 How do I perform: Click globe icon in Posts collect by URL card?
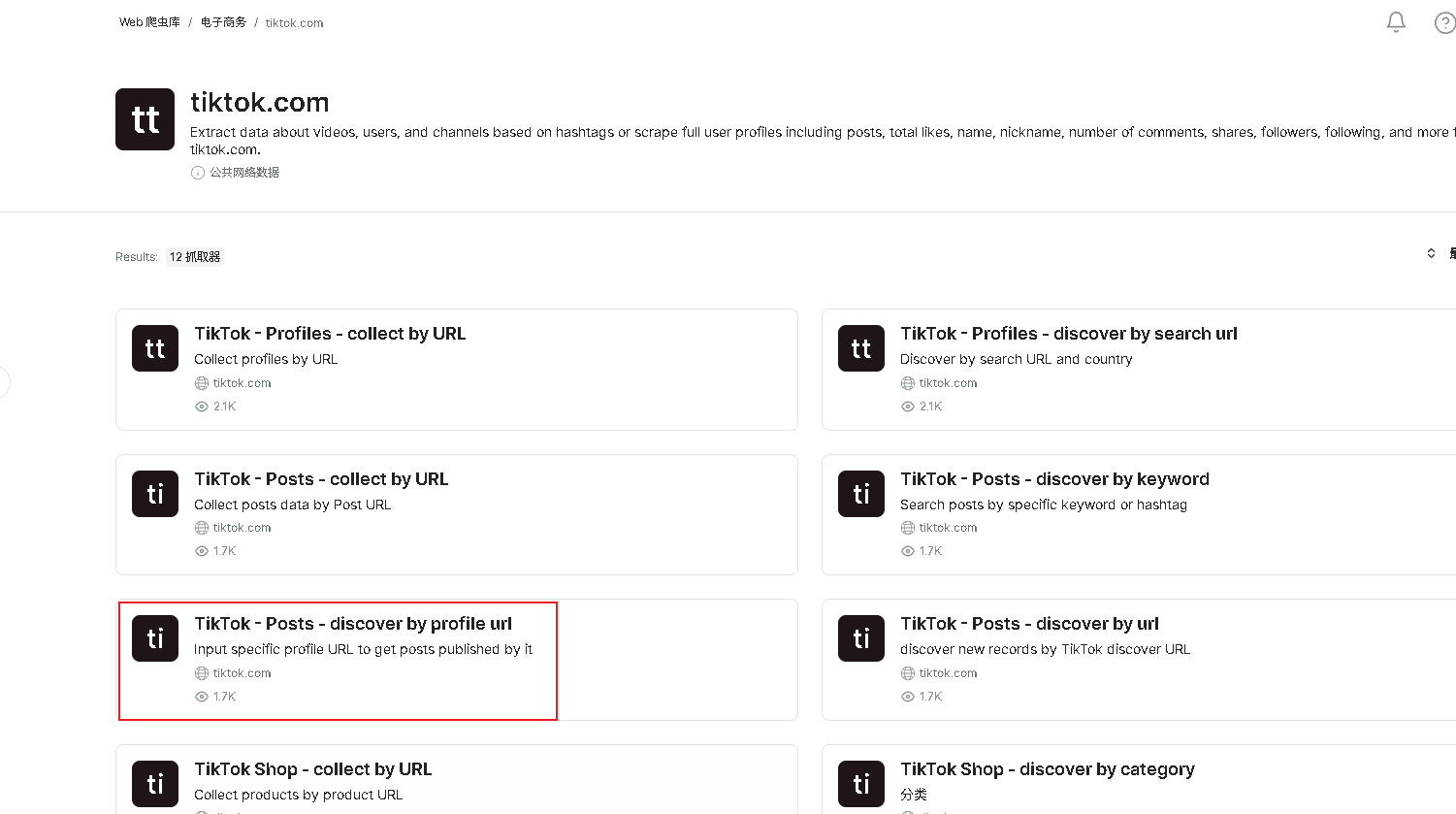pyautogui.click(x=202, y=528)
